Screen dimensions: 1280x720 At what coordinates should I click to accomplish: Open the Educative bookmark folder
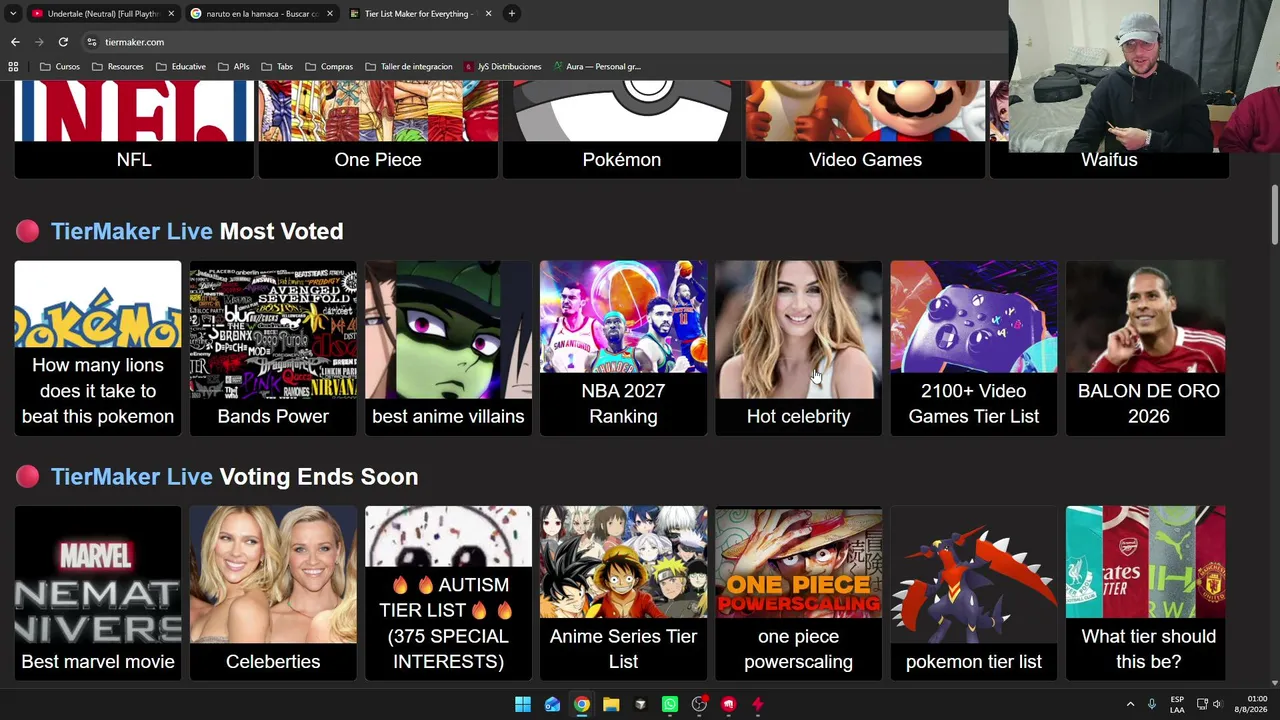[180, 67]
